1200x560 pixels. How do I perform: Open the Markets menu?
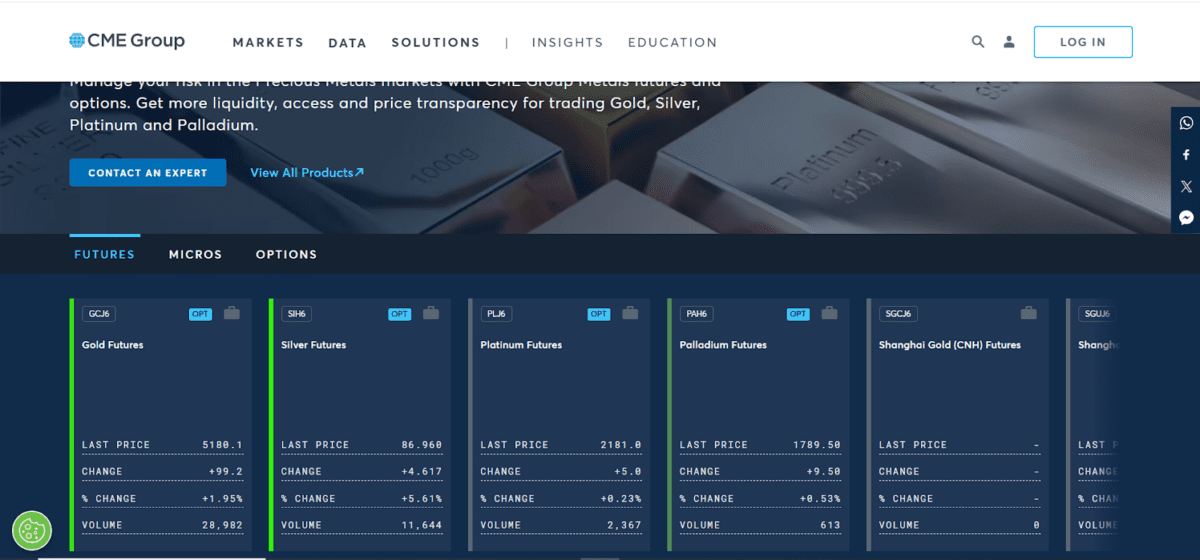(268, 43)
